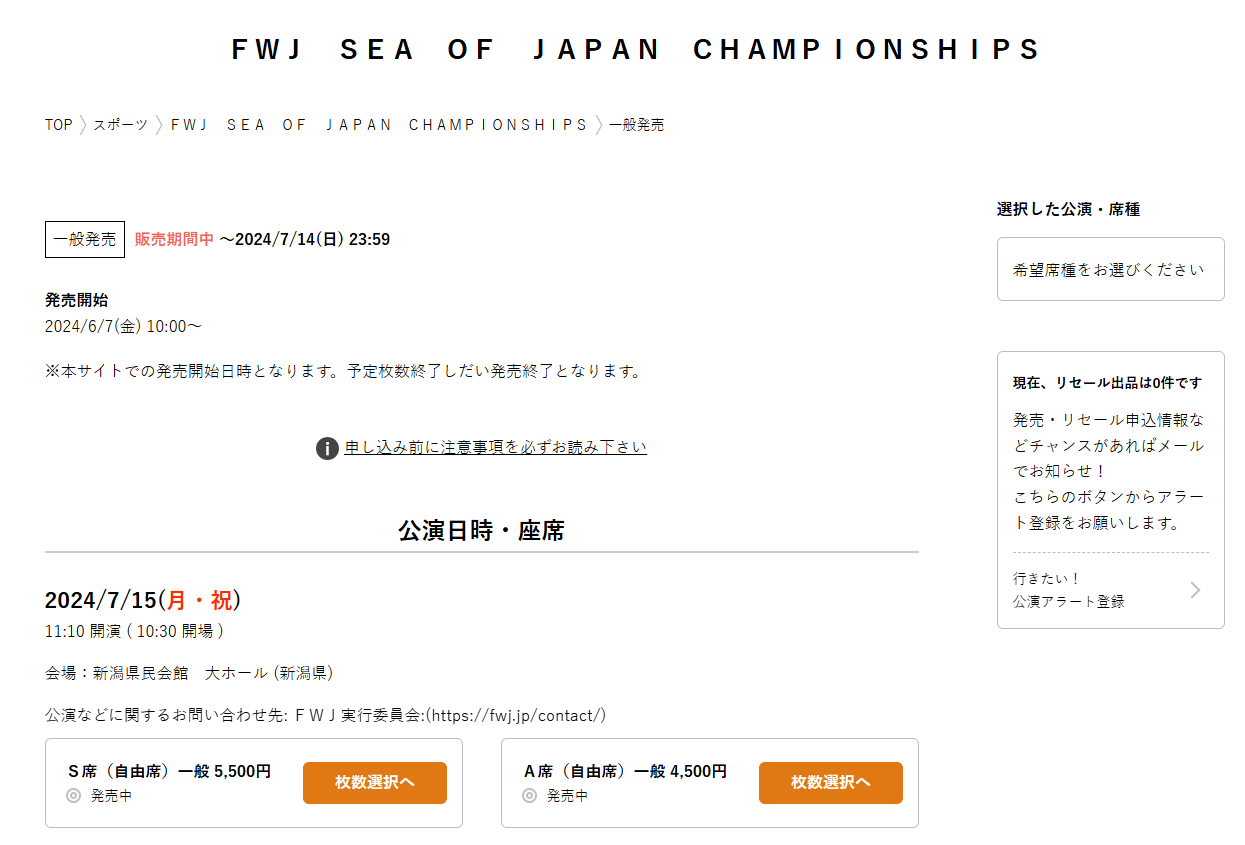The height and width of the screenshot is (845, 1245).
Task: Choose ticket quantity for S席 5,500円
Action: 375,783
